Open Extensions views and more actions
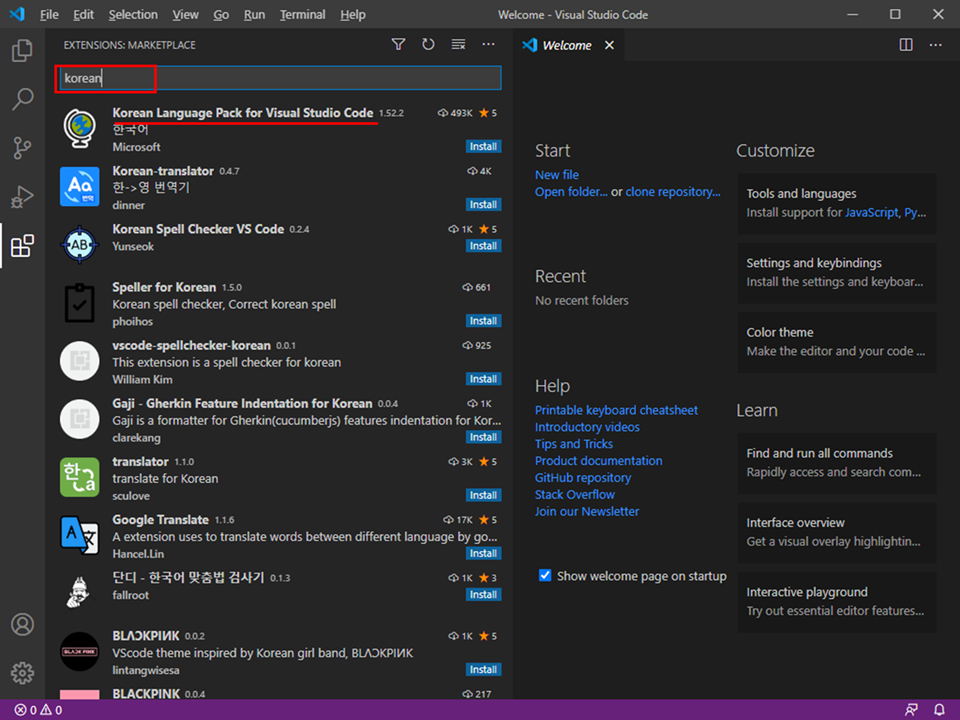 pyautogui.click(x=488, y=44)
